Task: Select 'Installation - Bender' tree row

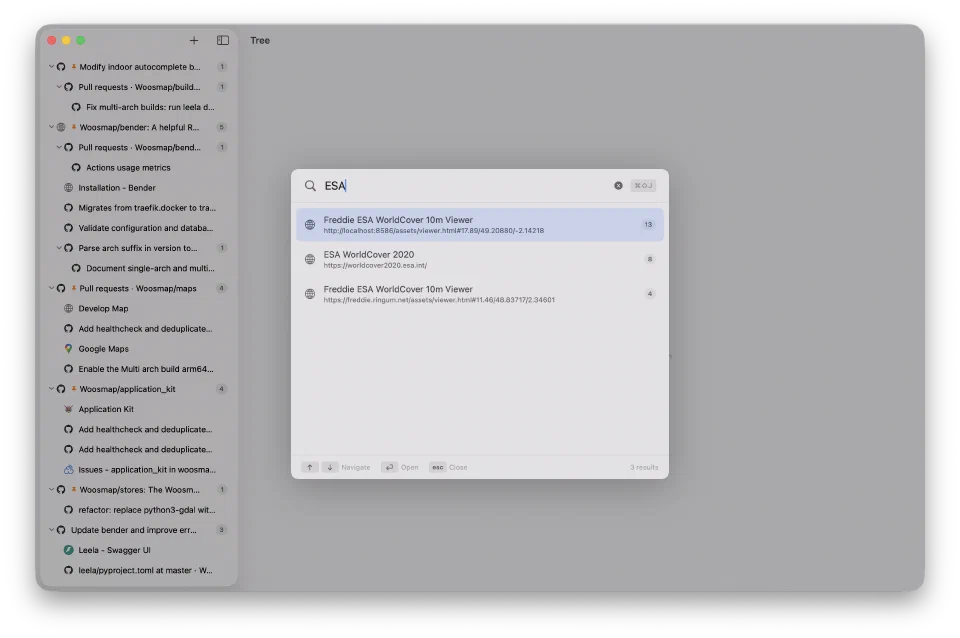Action: tap(137, 188)
